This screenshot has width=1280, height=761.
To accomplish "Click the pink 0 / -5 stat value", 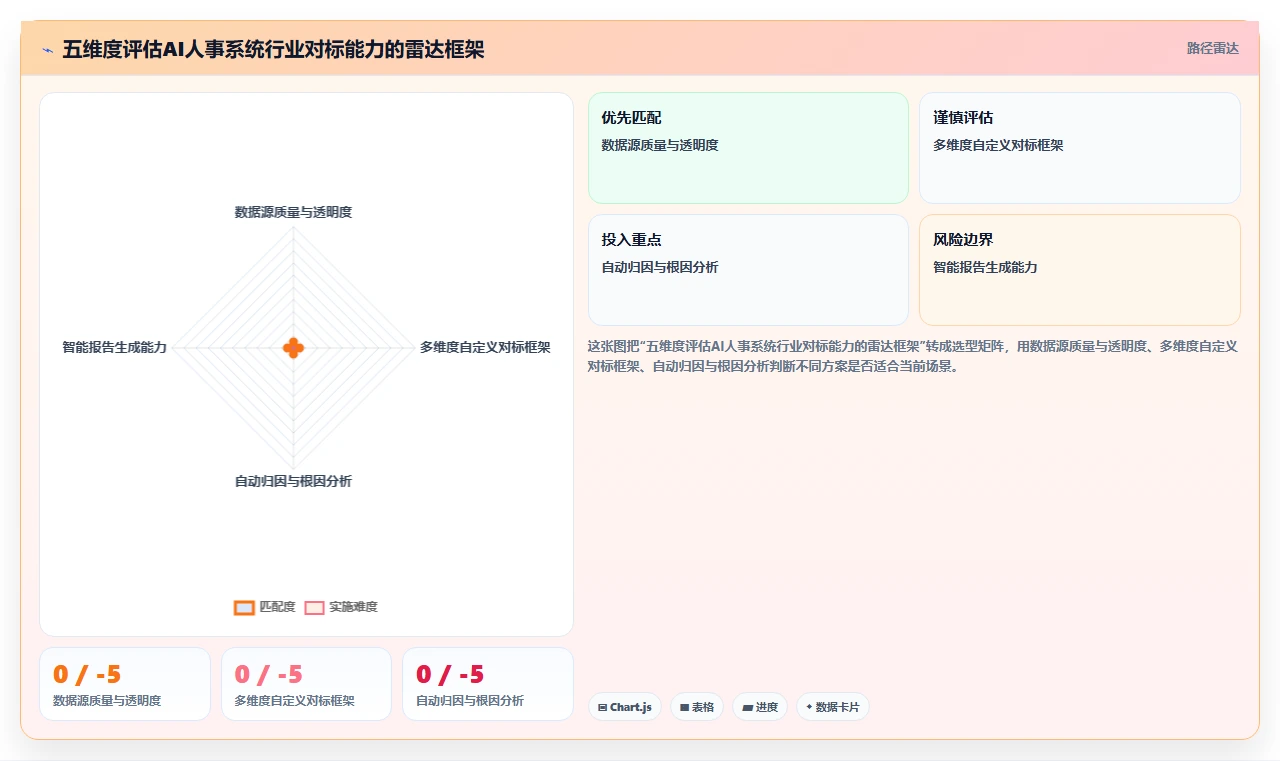I will click(x=269, y=674).
